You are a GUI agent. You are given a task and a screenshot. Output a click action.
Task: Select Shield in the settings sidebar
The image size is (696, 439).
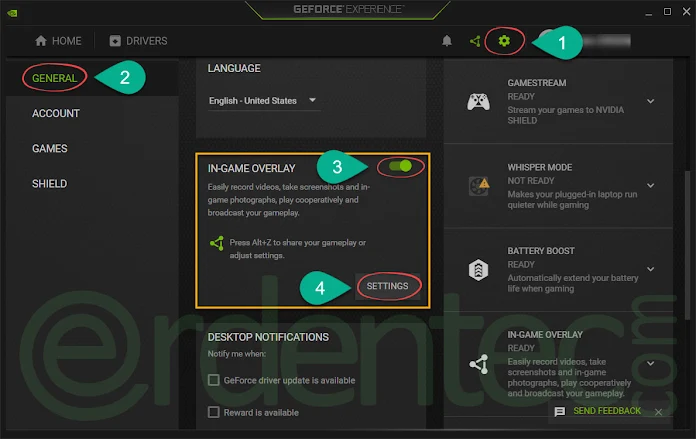coord(49,183)
